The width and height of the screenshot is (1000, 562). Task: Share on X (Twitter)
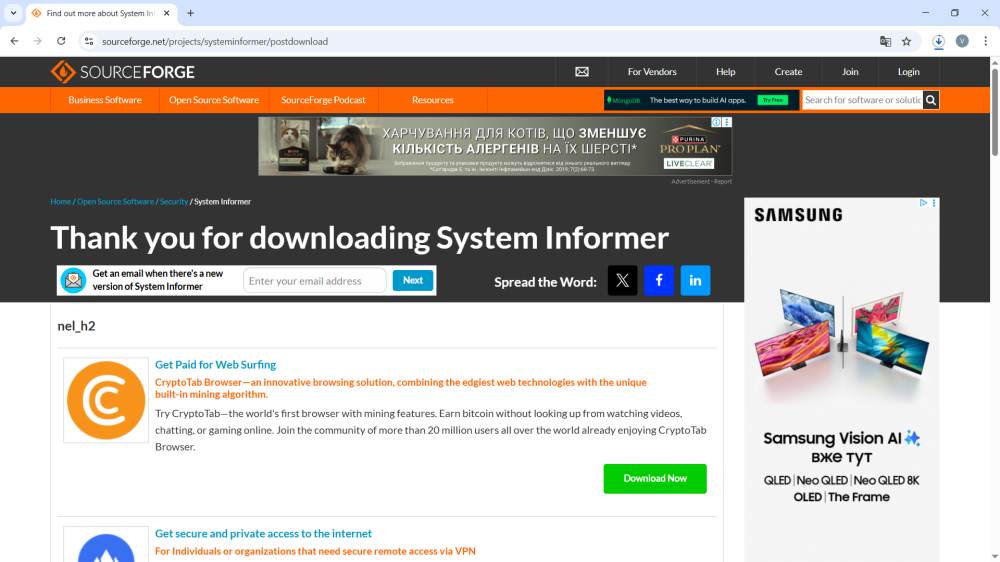tap(622, 281)
